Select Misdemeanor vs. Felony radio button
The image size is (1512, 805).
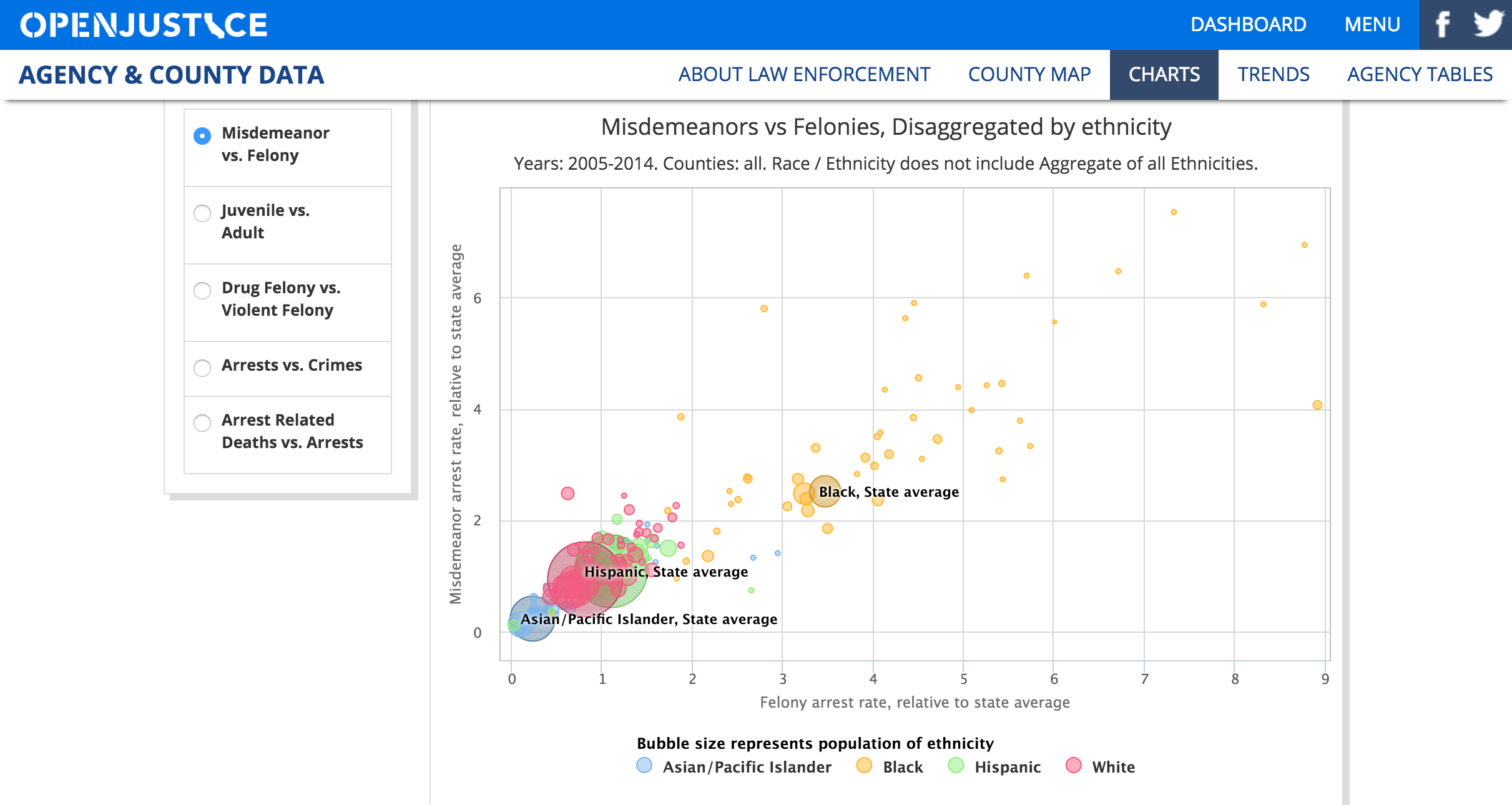(x=202, y=136)
